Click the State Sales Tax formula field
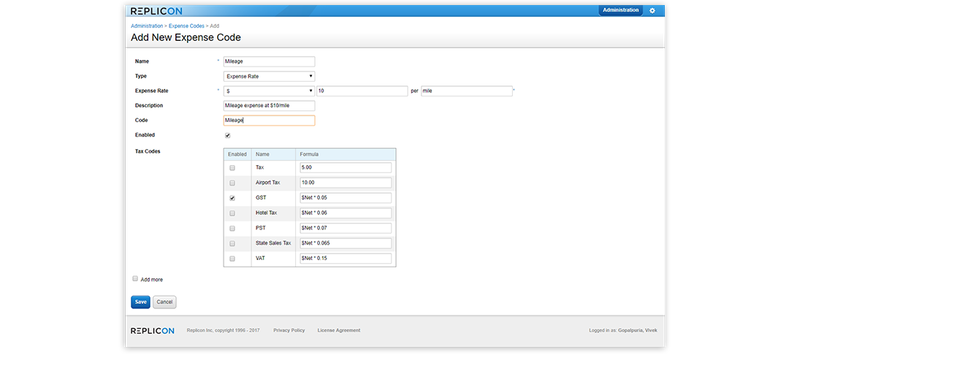 tap(345, 244)
